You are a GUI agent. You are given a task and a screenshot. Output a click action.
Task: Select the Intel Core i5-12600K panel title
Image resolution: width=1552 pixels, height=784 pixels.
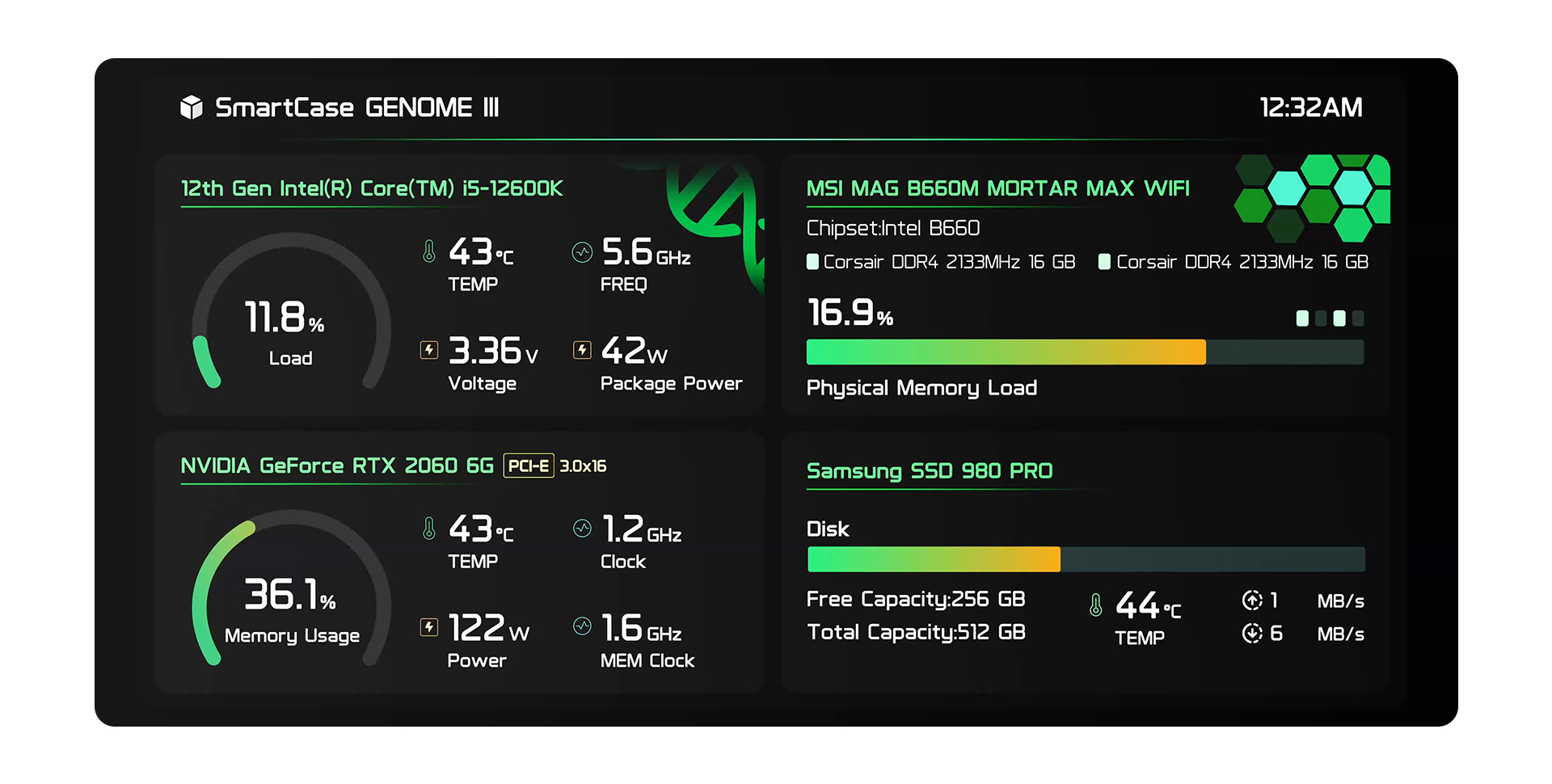pos(372,188)
